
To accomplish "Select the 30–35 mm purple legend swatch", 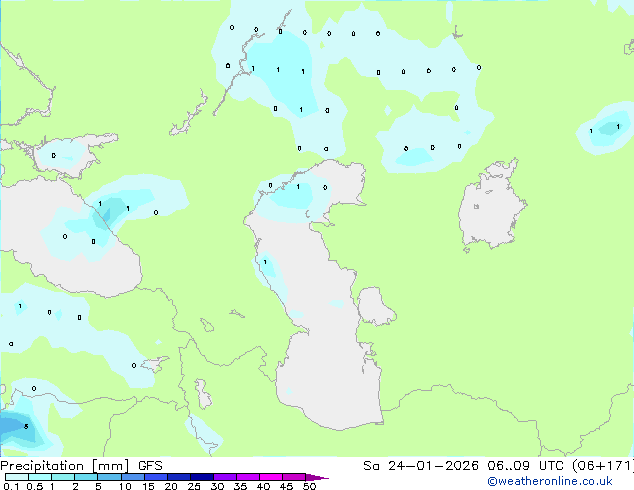I will point(224,477).
